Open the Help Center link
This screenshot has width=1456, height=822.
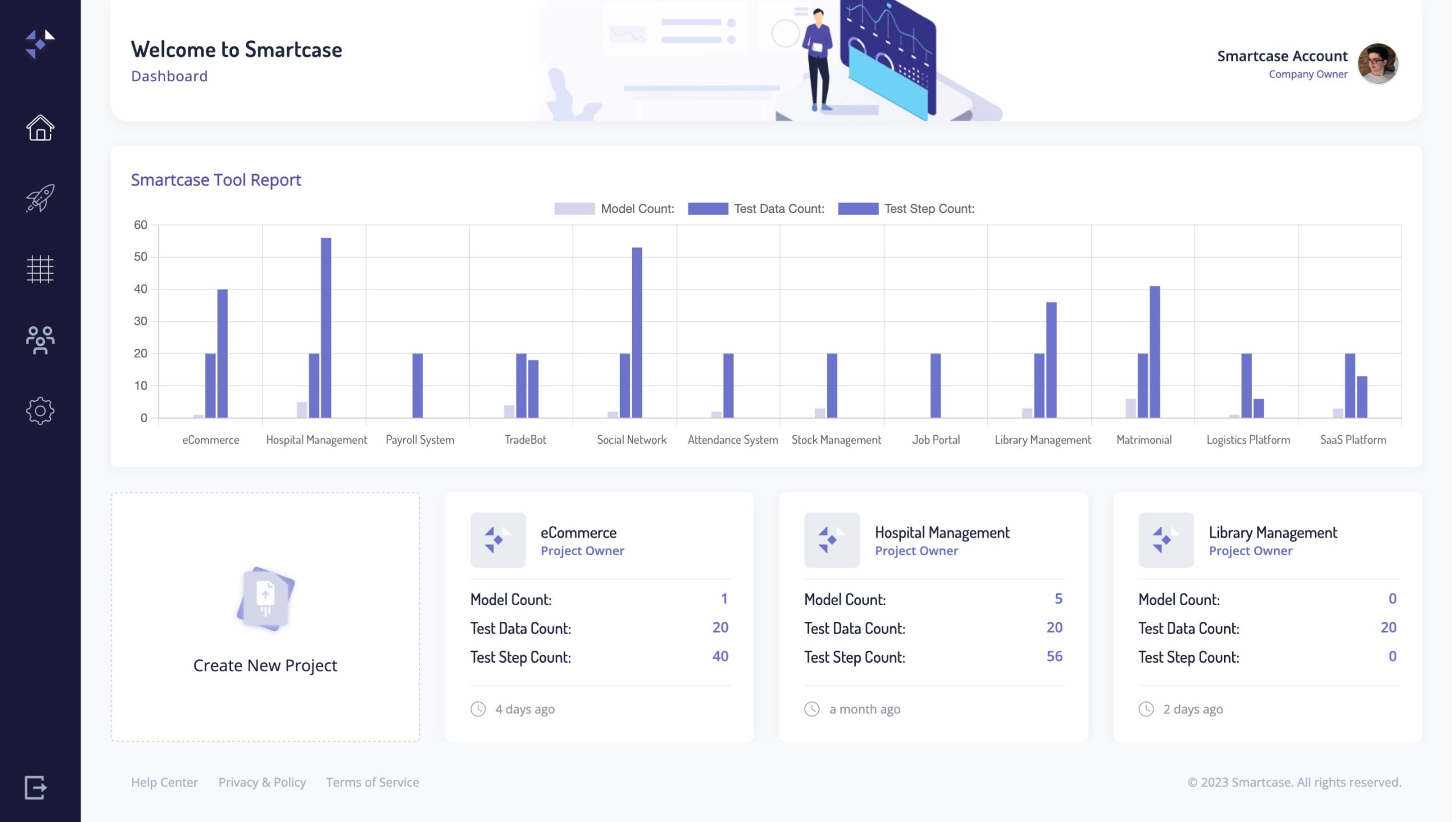(x=164, y=782)
